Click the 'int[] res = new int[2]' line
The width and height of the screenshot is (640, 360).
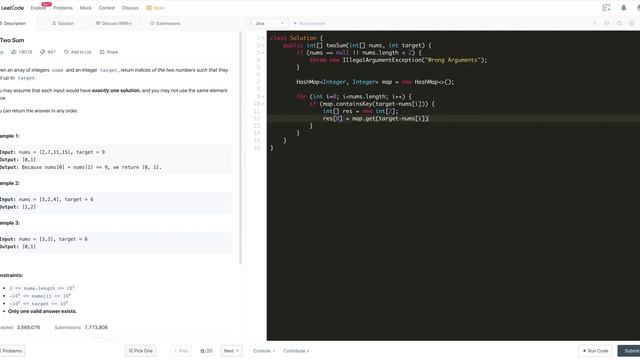click(360, 111)
